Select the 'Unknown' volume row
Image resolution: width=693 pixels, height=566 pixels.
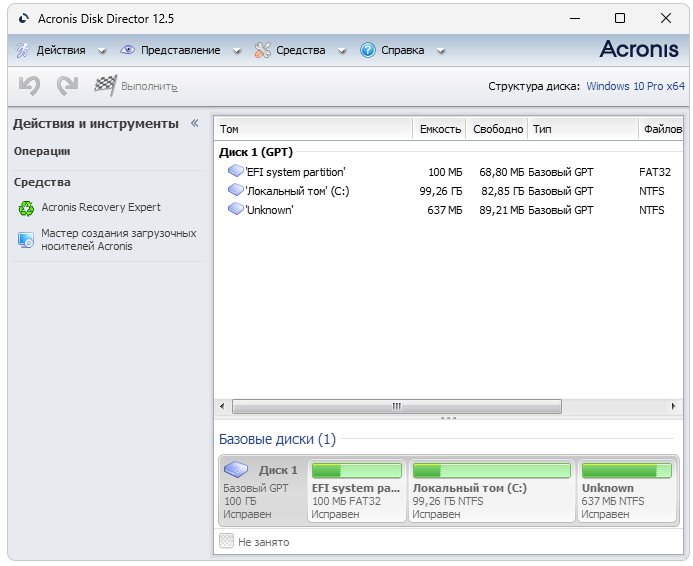pos(449,210)
